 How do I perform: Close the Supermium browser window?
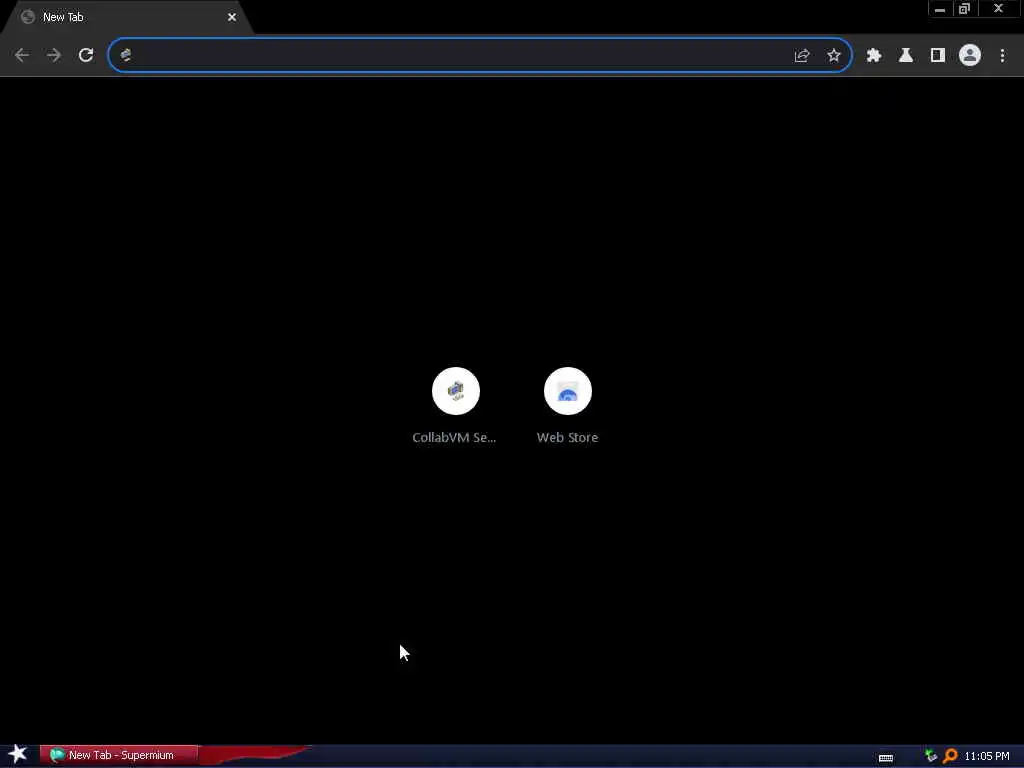pyautogui.click(x=998, y=9)
